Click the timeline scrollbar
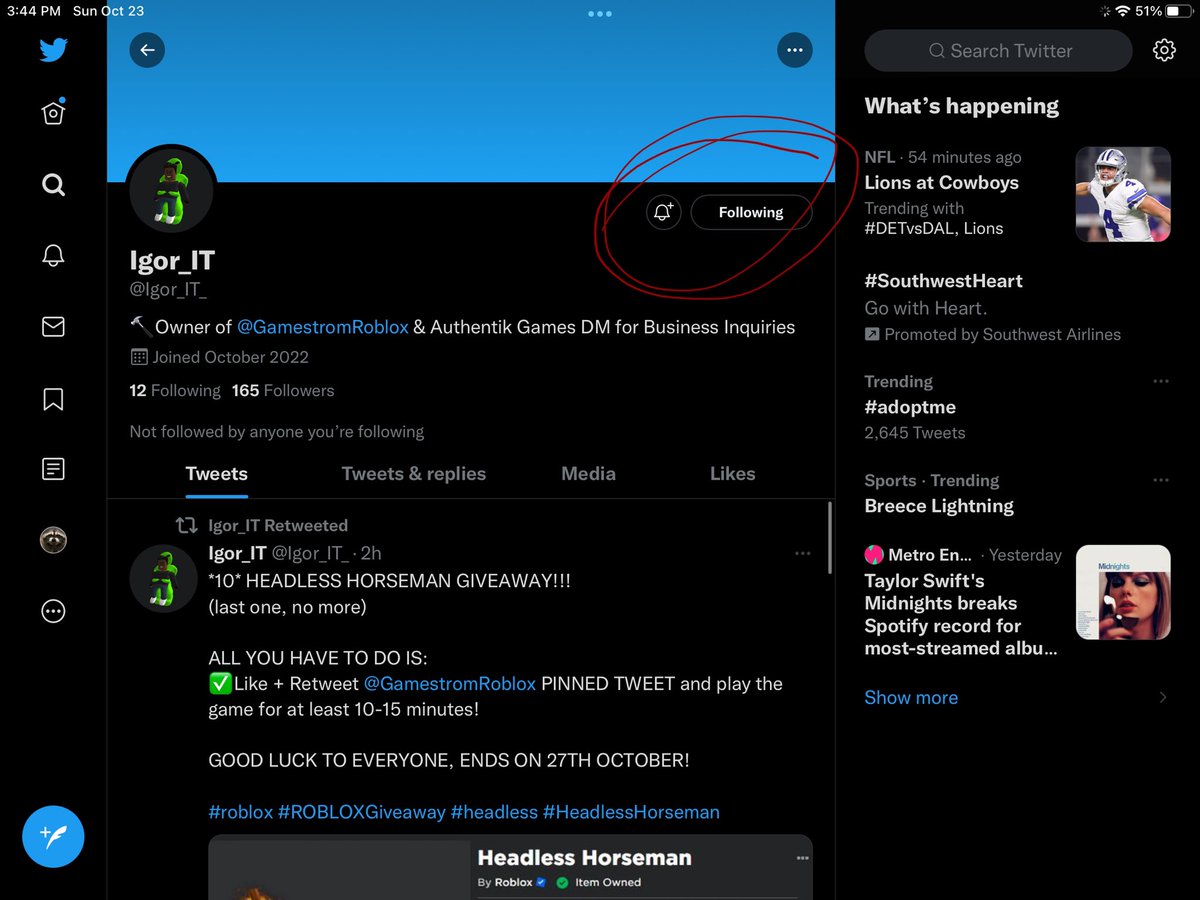This screenshot has width=1200, height=900. click(x=830, y=538)
